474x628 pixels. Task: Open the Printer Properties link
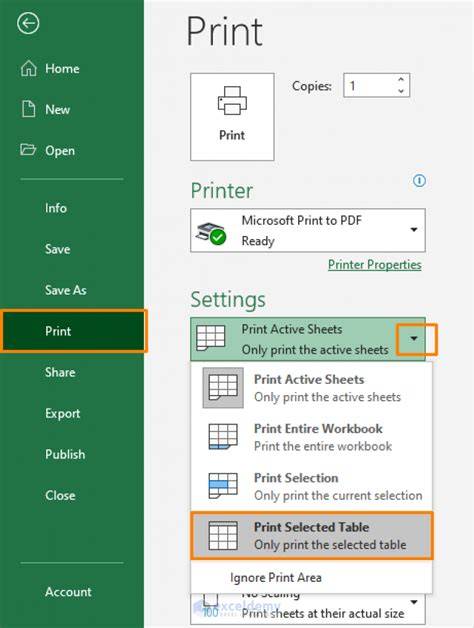click(x=375, y=265)
